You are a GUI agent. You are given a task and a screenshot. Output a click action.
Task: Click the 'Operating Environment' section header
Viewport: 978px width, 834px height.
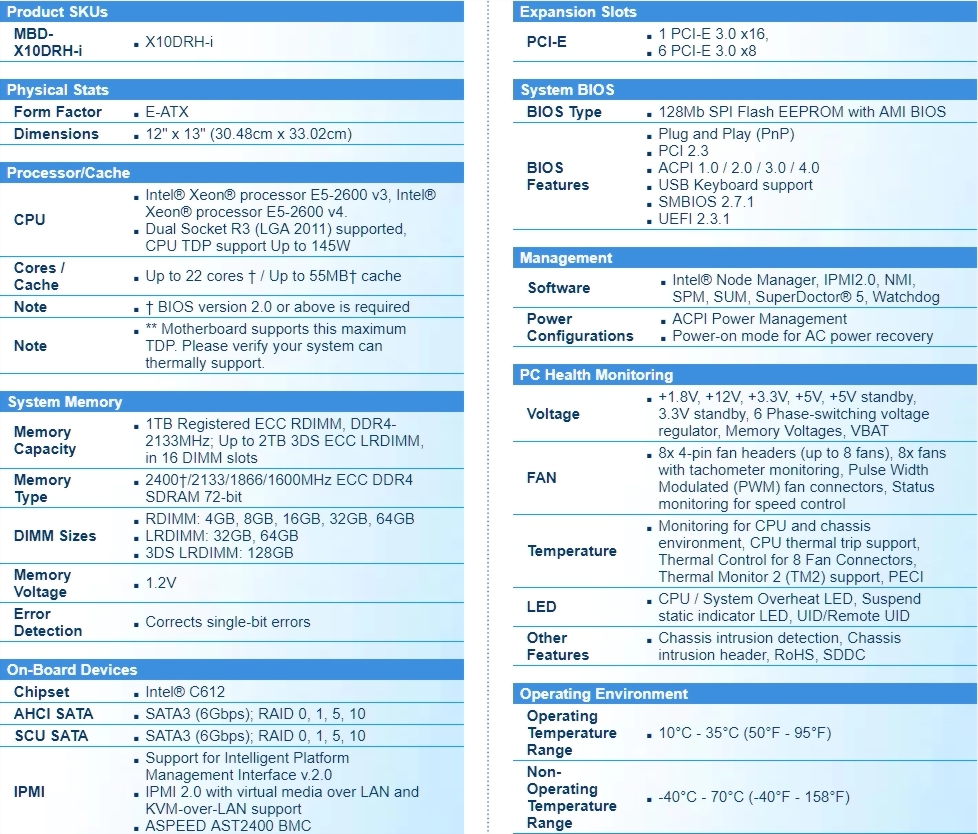click(x=745, y=694)
